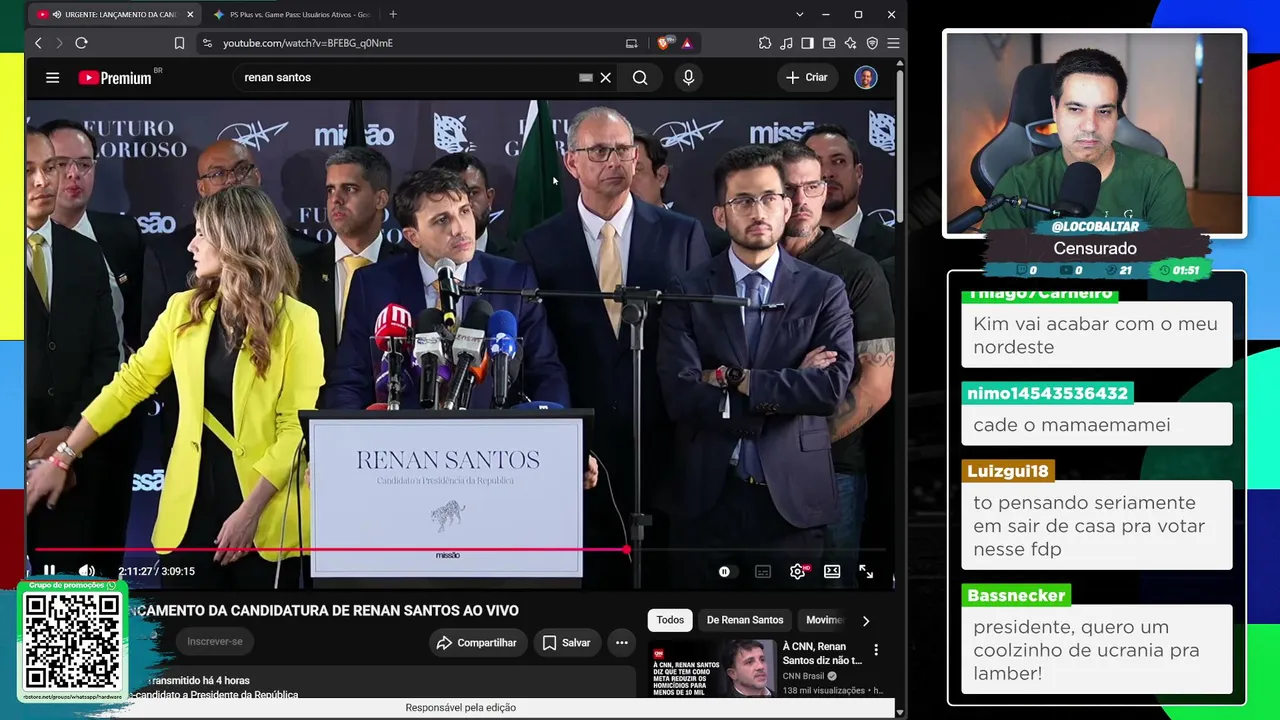Click the Inscrever-se subscribe button
The width and height of the screenshot is (1280, 720).
point(215,642)
